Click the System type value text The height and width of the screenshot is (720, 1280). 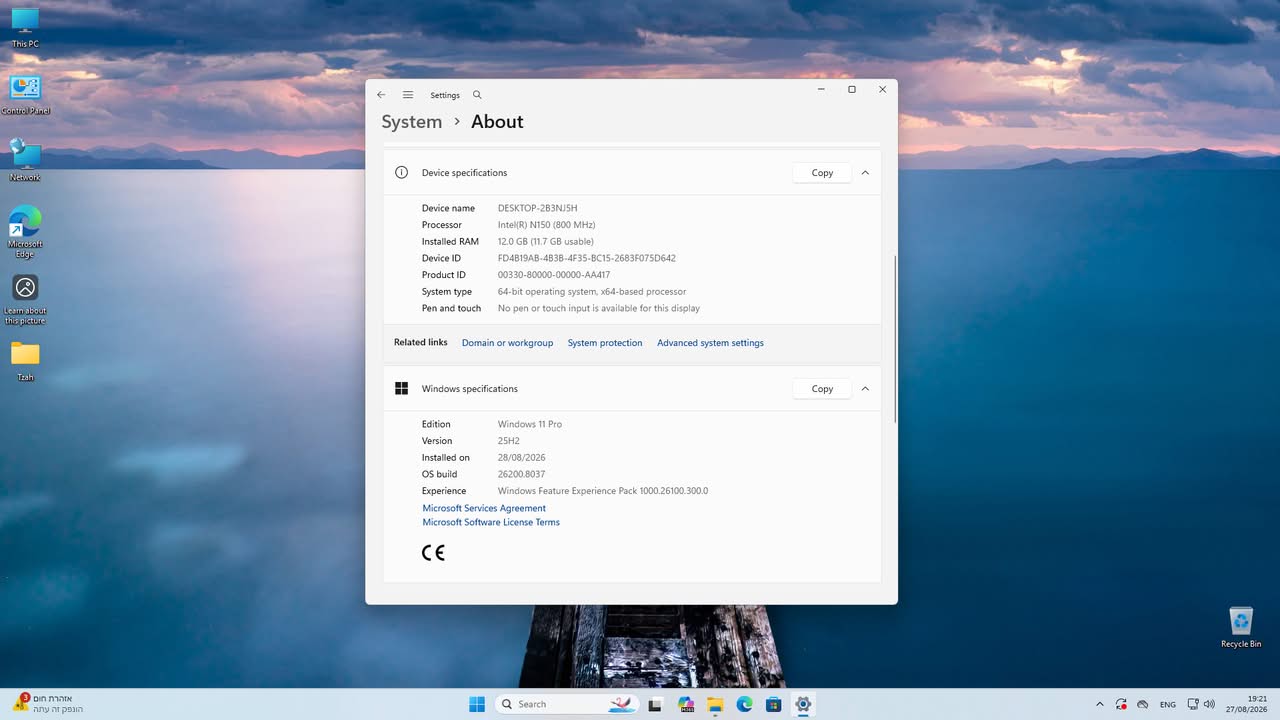pyautogui.click(x=592, y=292)
